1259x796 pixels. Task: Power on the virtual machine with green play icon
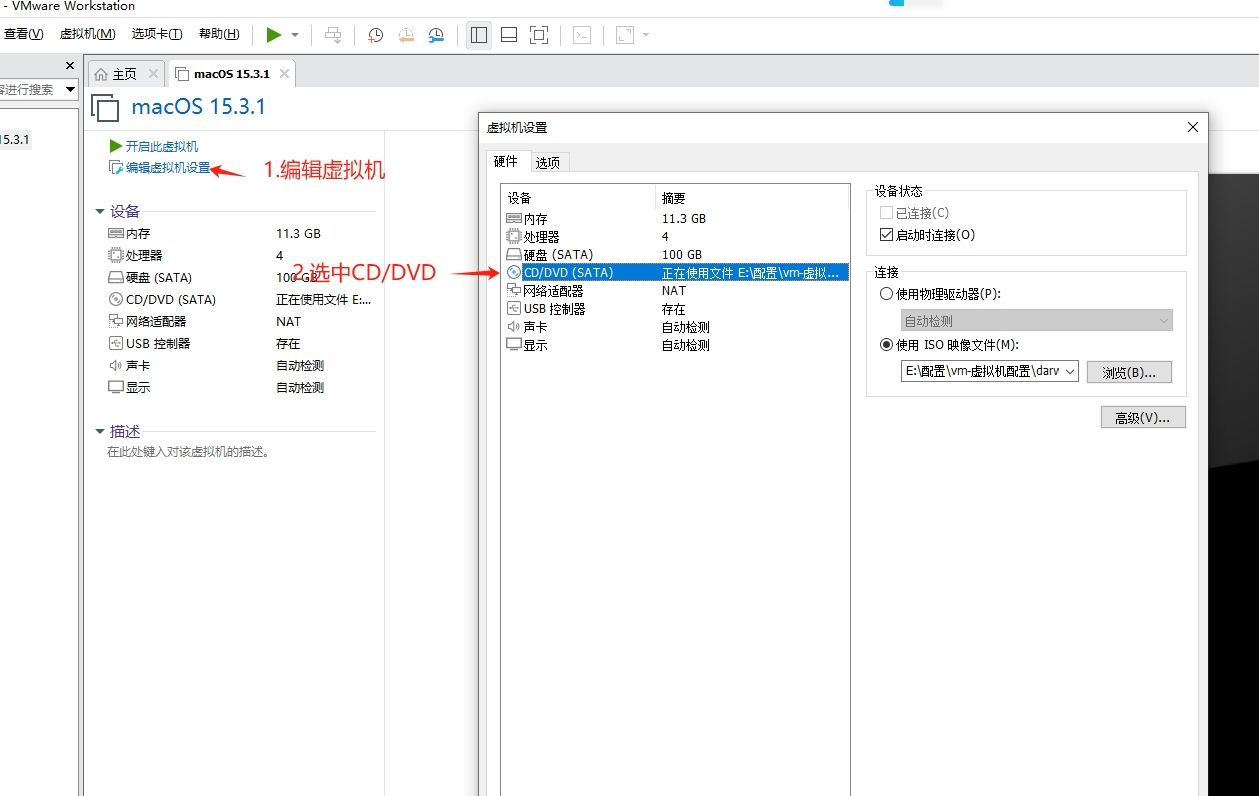275,34
